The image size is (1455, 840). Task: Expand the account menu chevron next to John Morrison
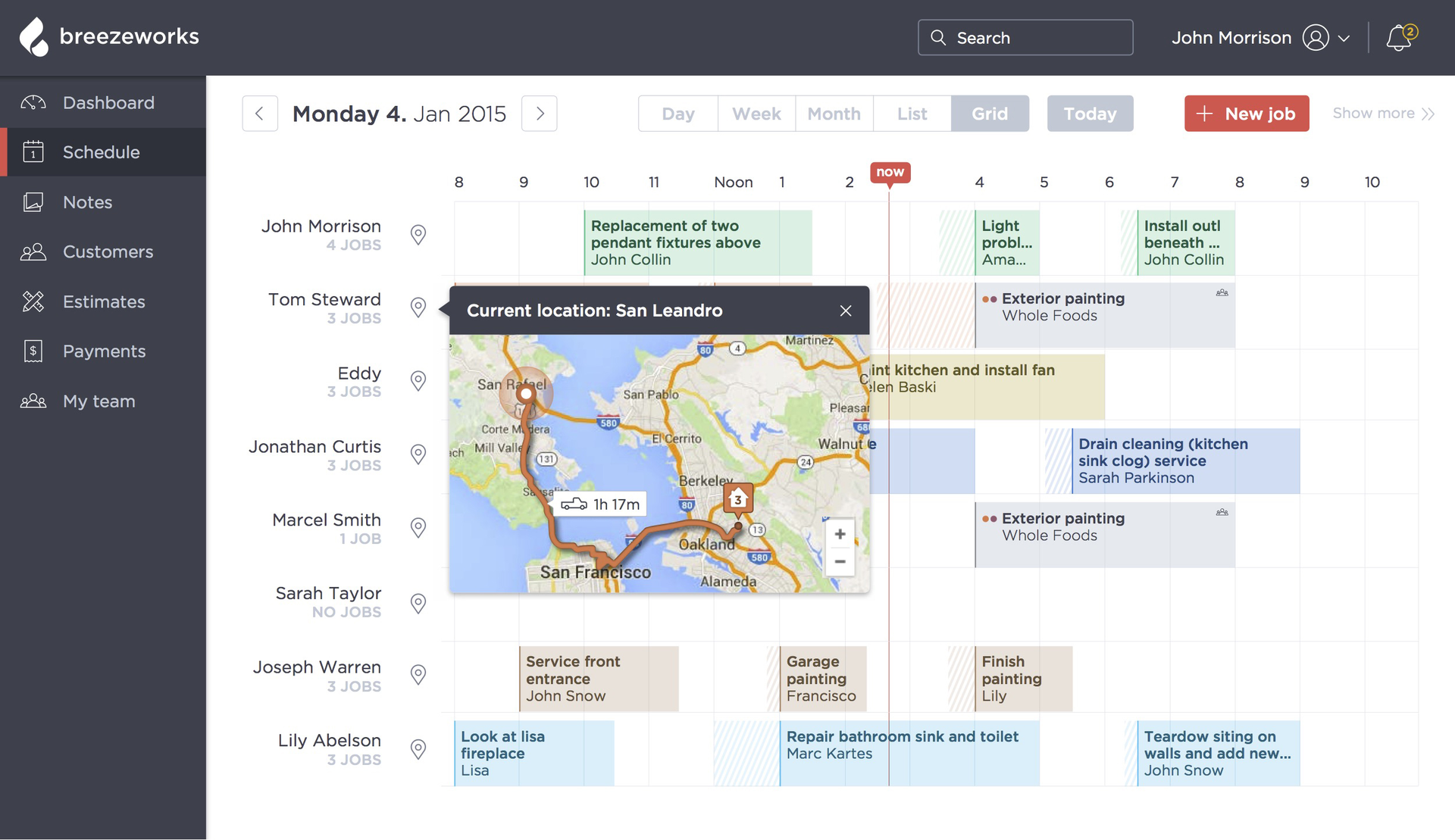[x=1344, y=37]
